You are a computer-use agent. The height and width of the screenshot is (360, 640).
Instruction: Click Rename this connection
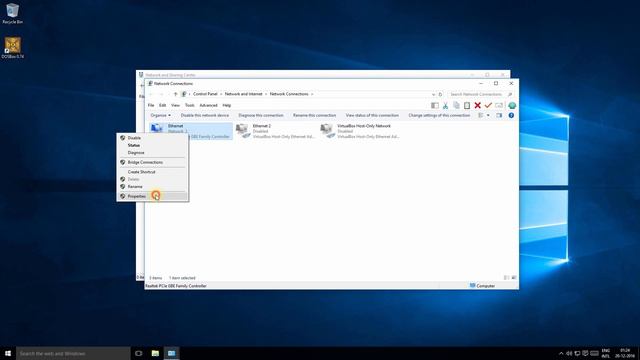(314, 116)
